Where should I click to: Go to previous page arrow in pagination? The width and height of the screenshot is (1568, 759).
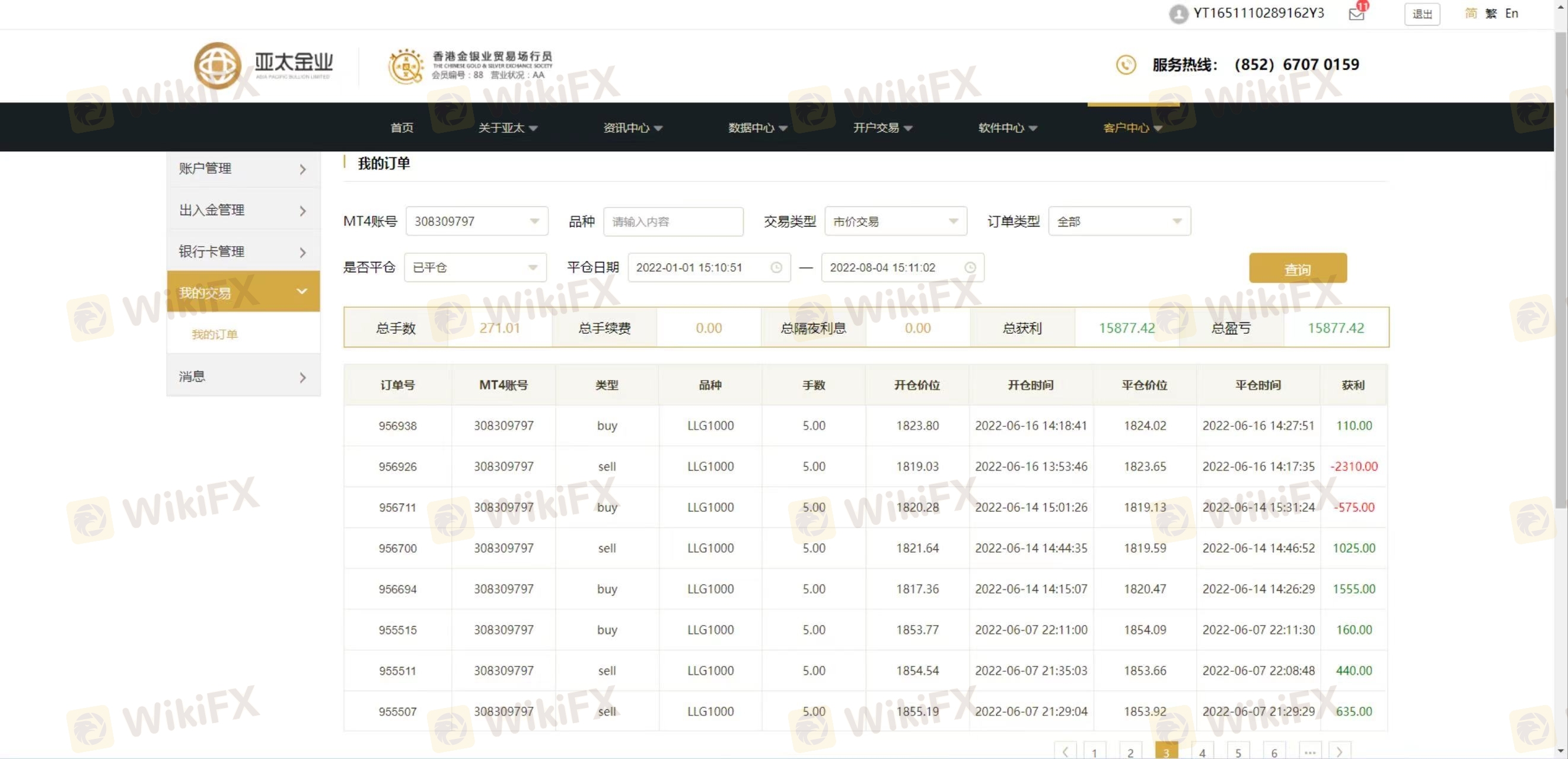pos(1065,752)
